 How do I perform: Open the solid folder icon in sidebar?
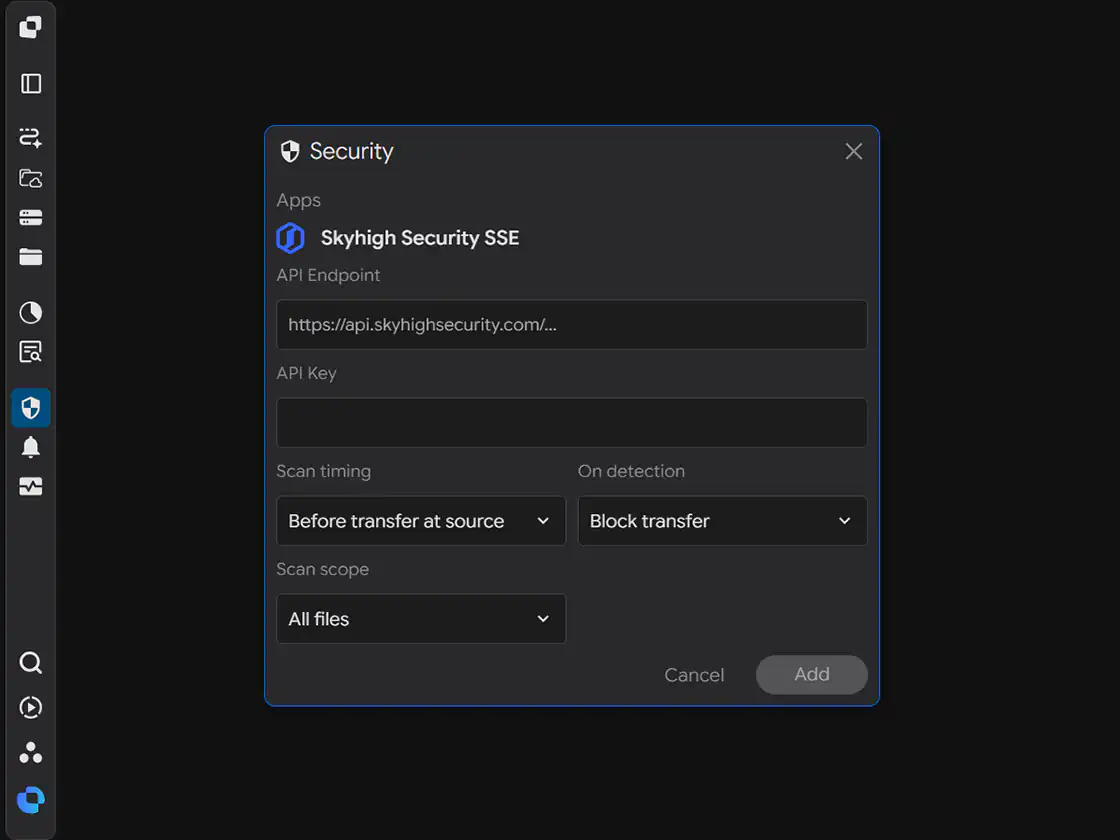pos(31,256)
